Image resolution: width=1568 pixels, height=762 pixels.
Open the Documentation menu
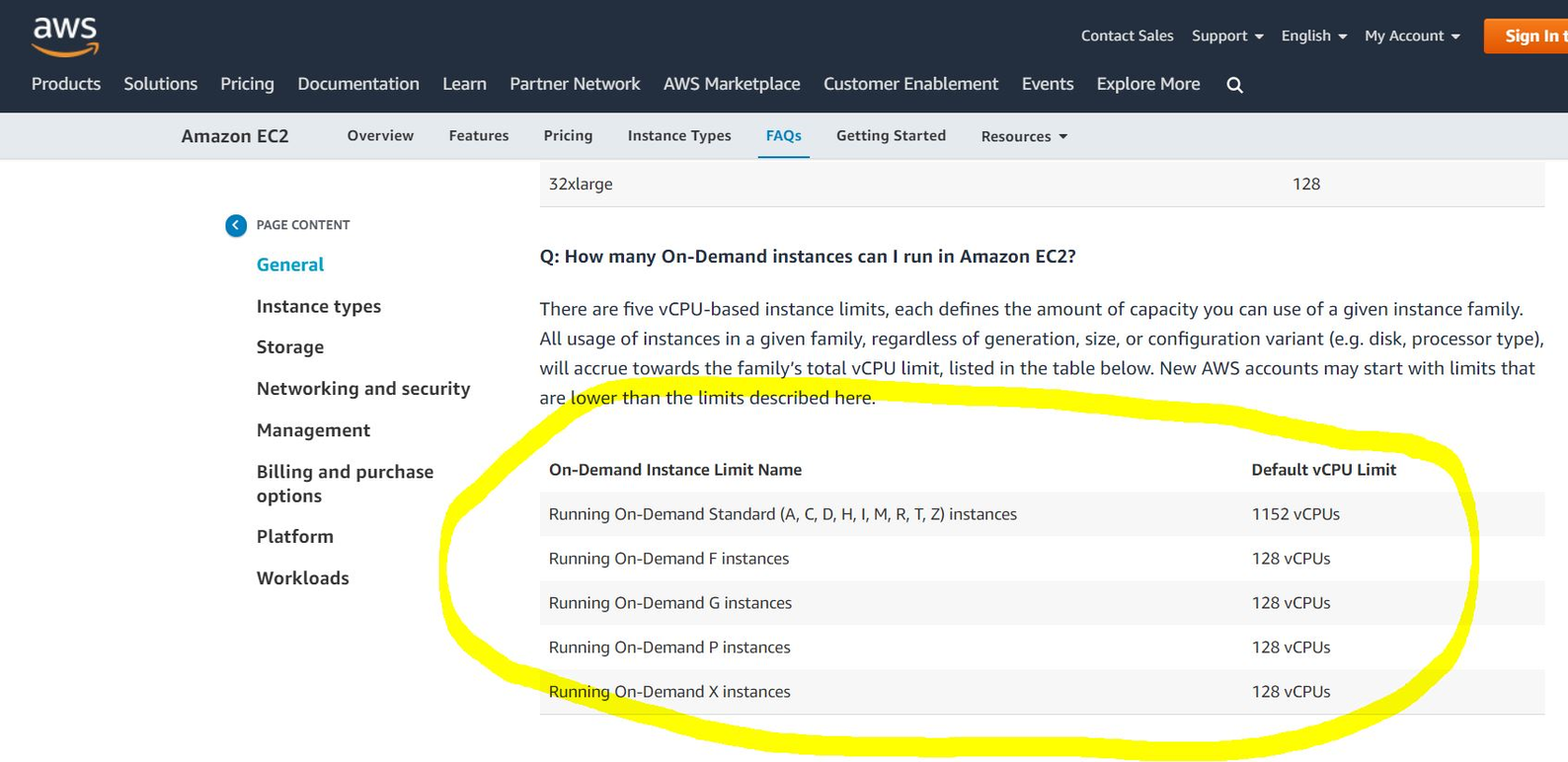point(358,84)
